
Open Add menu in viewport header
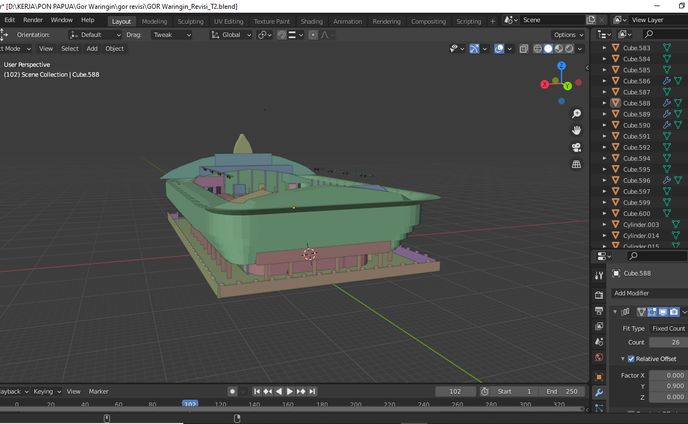coord(92,49)
